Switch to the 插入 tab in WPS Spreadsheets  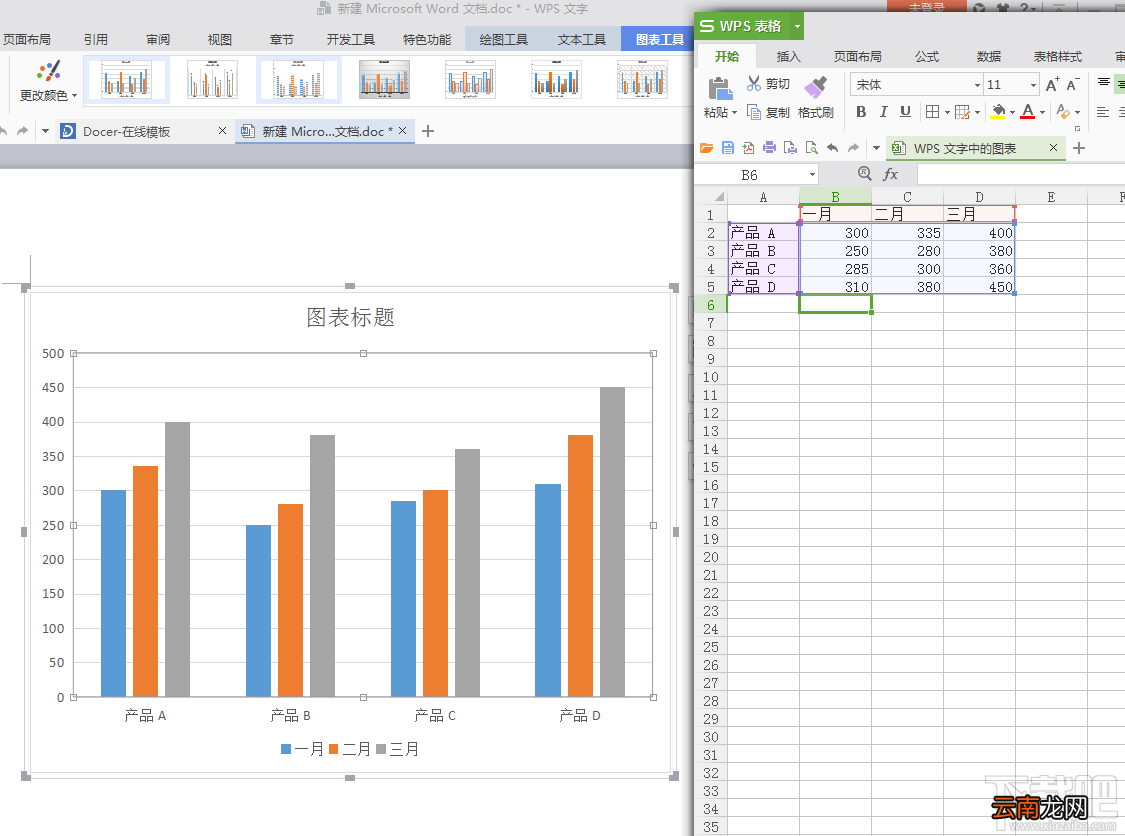click(788, 56)
